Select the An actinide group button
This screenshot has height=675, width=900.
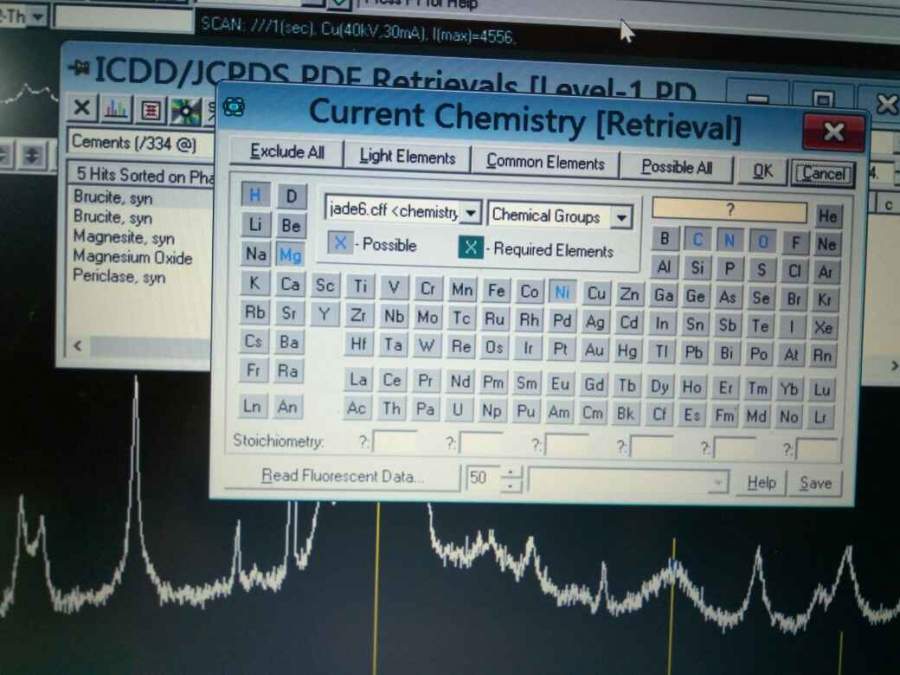[287, 407]
